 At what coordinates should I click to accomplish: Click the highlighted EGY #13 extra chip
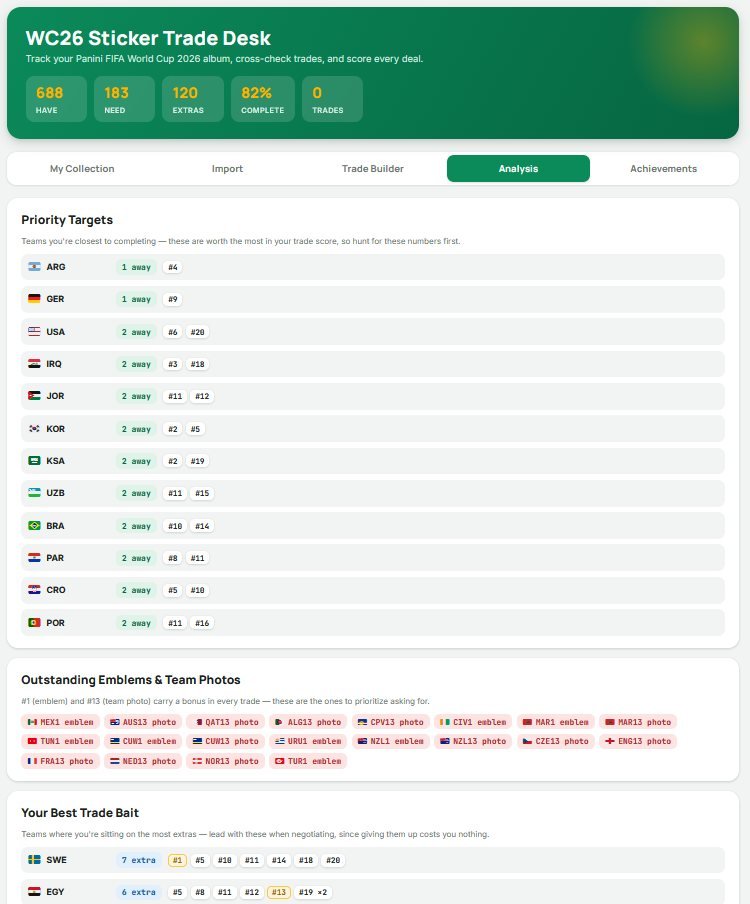pyautogui.click(x=279, y=892)
